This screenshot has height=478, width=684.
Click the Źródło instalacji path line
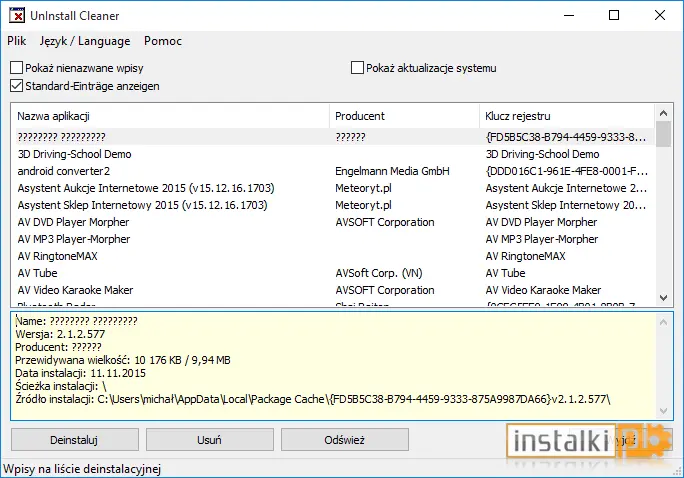(x=313, y=399)
